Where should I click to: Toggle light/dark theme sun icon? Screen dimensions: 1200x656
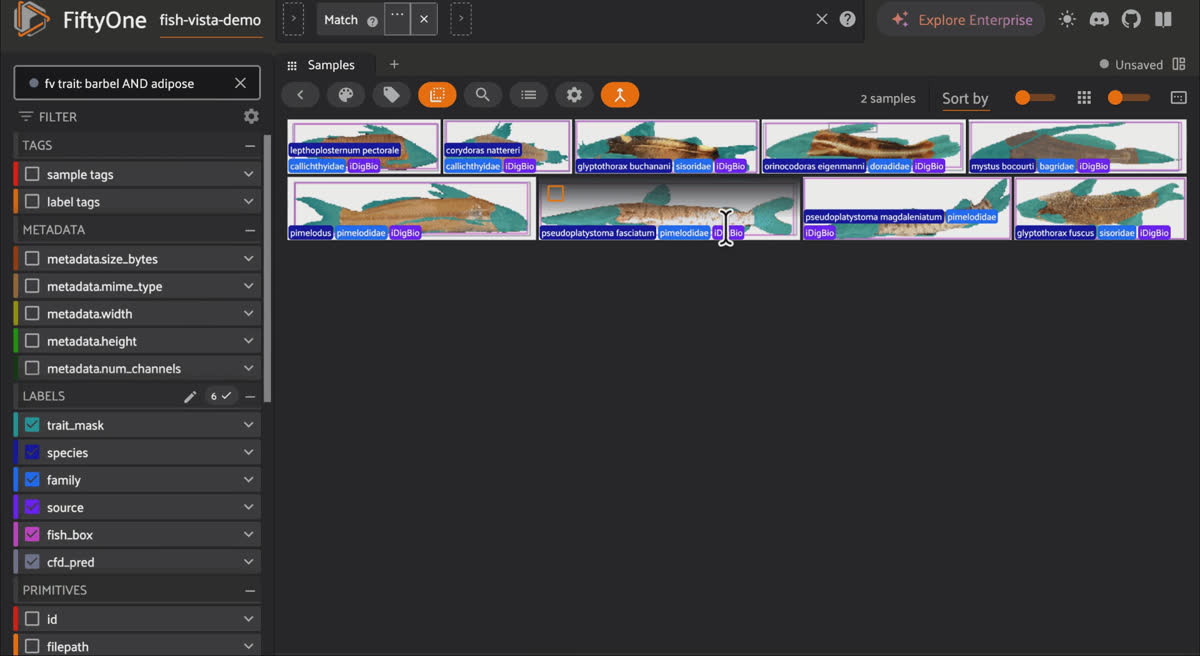click(1068, 19)
